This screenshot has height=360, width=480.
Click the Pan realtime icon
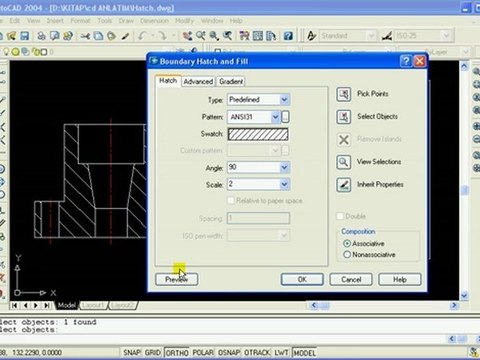point(187,36)
